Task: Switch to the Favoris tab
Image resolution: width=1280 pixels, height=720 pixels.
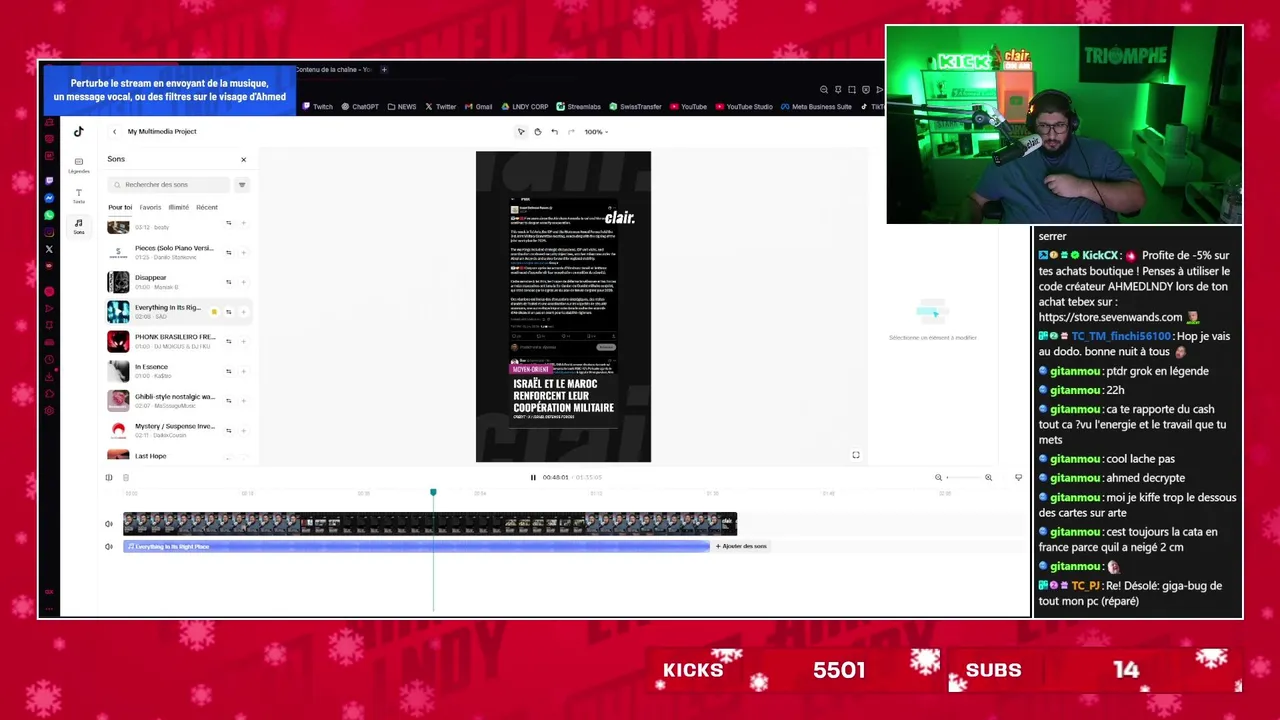Action: point(150,207)
